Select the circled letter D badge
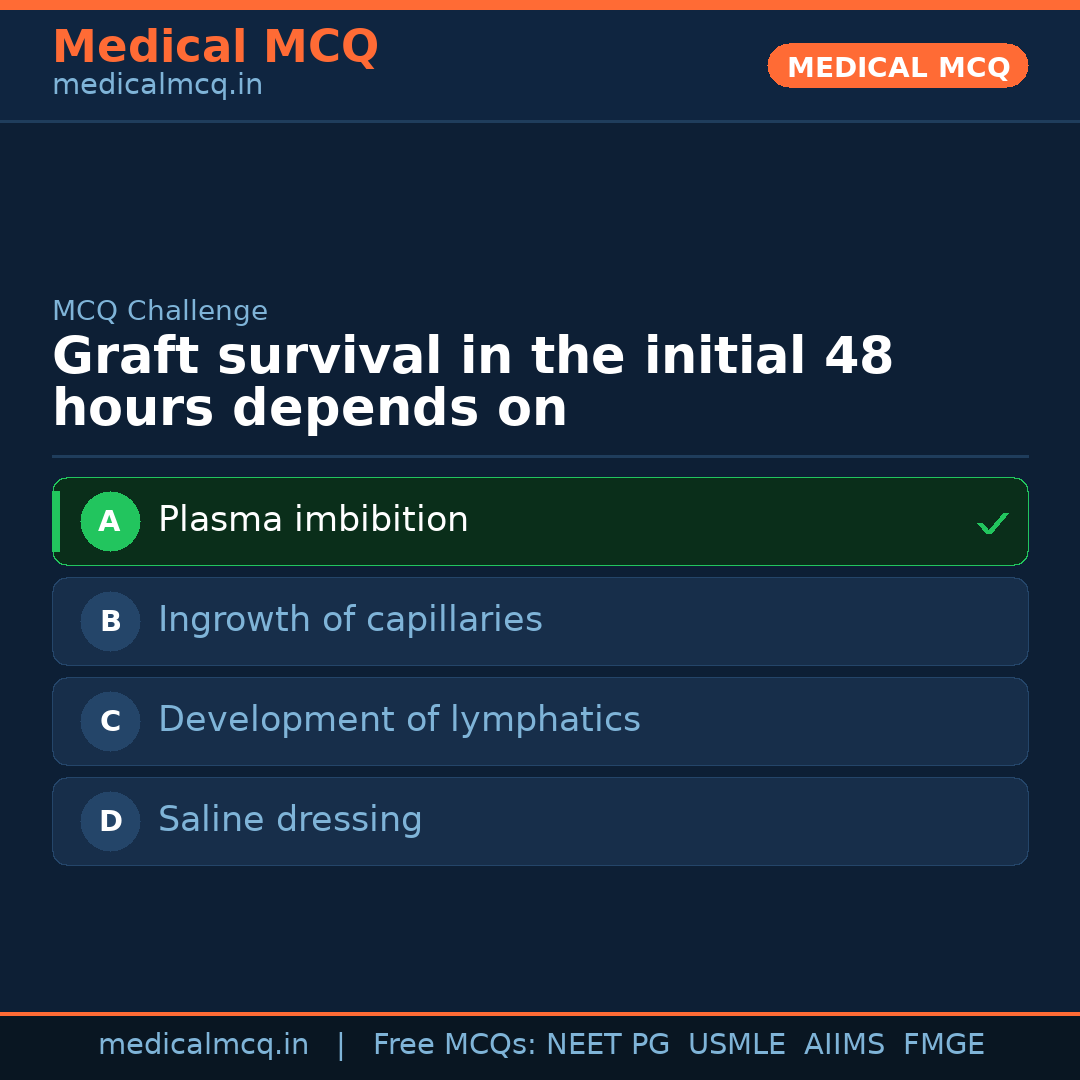1080x1080 pixels. tap(110, 821)
